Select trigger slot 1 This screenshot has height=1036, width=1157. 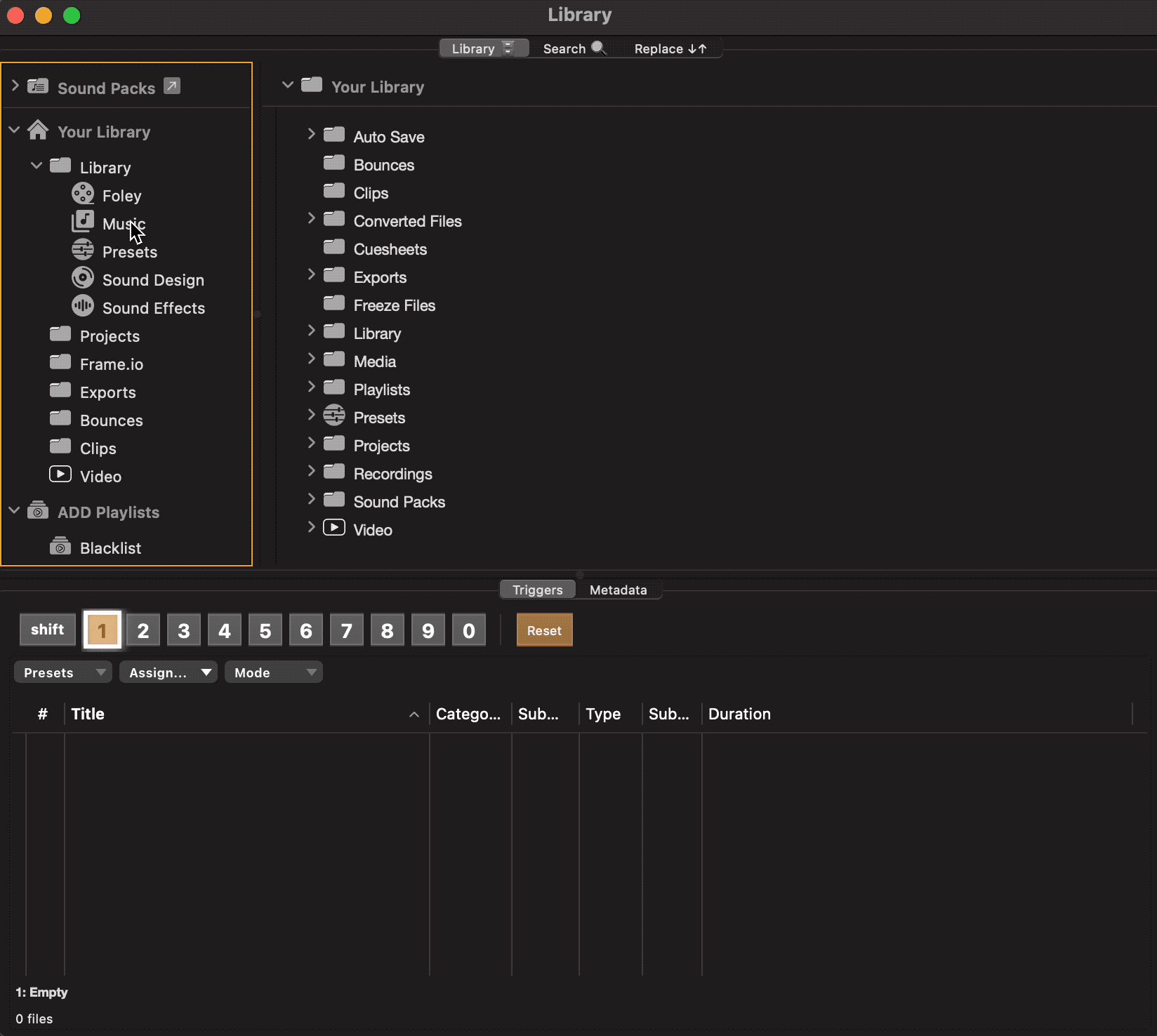pos(103,630)
